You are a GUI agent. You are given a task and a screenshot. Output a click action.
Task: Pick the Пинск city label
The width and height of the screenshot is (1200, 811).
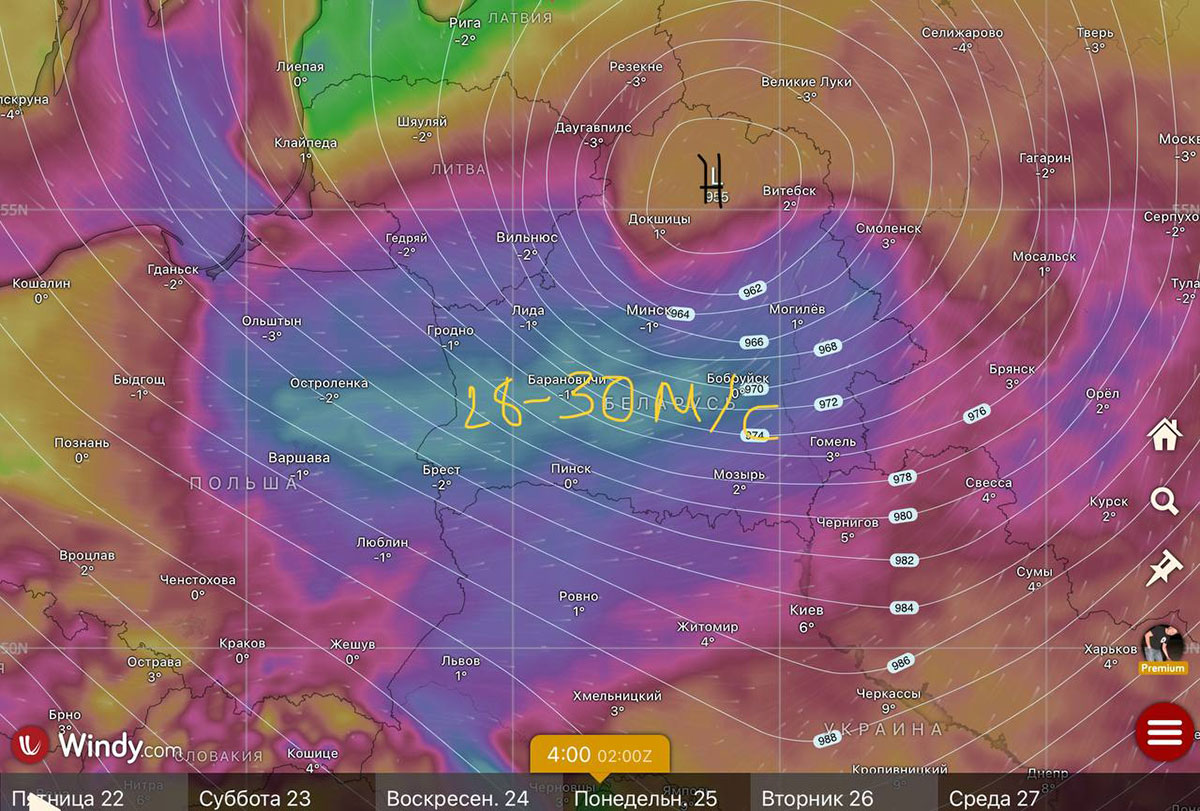point(570,468)
